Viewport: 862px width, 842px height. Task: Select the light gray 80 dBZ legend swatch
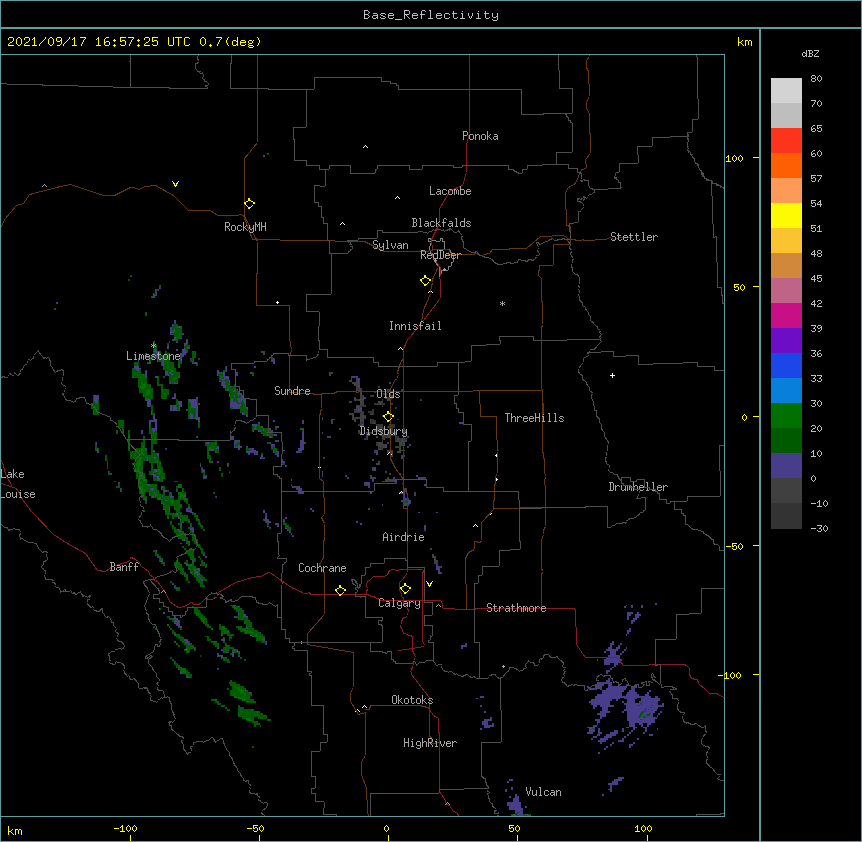tap(786, 91)
